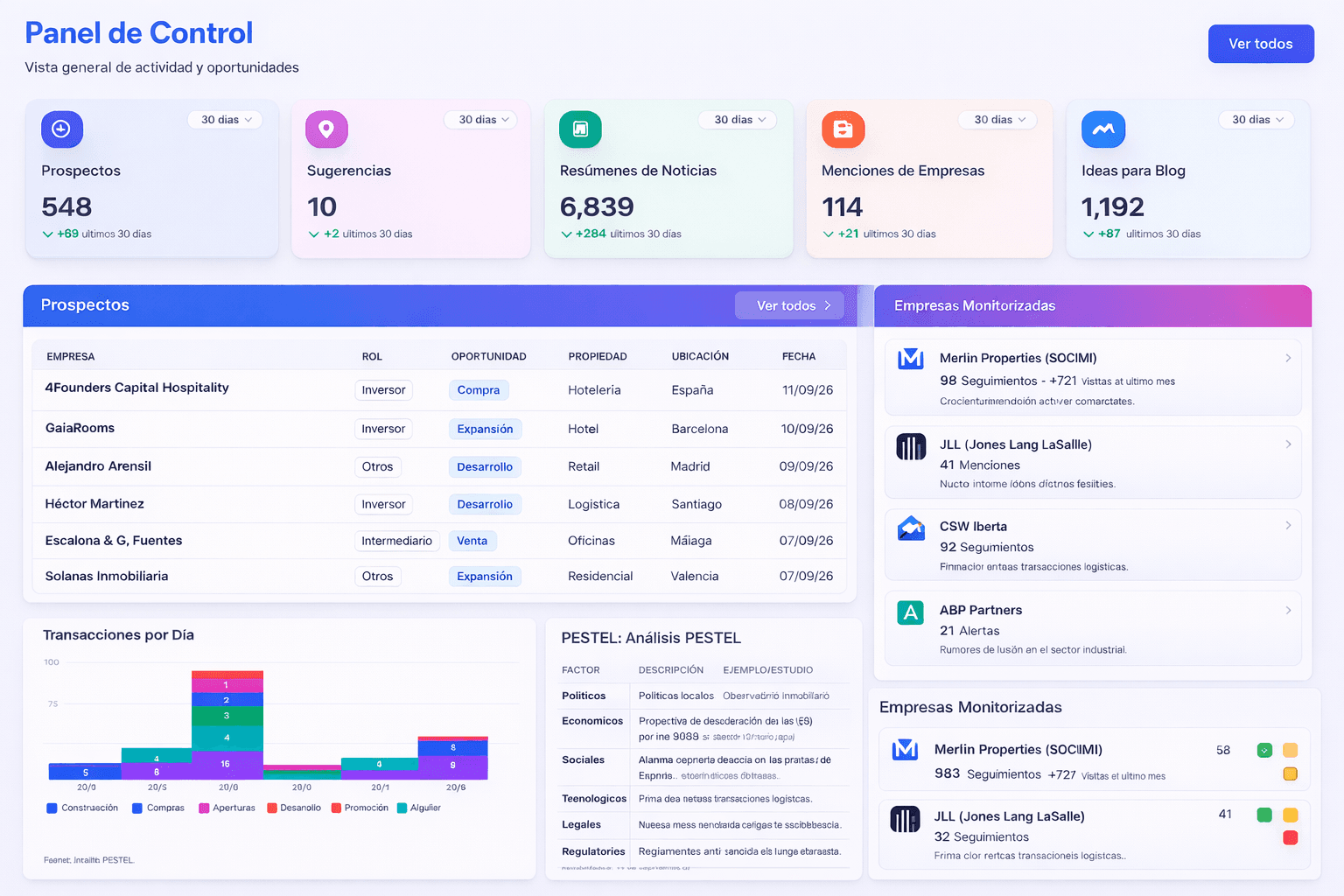The image size is (1344, 896).
Task: Click the JLL logo beside 41 Menciones
Action: pos(911,447)
